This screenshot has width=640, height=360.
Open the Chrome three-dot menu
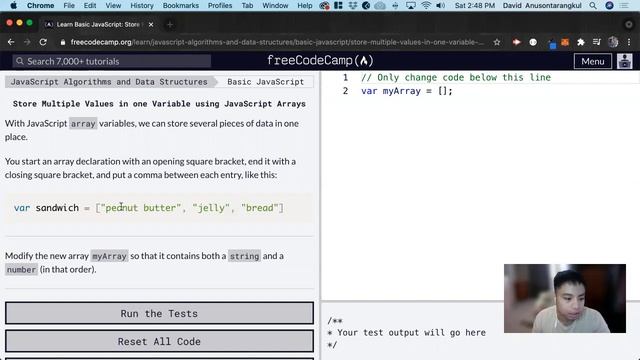(x=629, y=42)
